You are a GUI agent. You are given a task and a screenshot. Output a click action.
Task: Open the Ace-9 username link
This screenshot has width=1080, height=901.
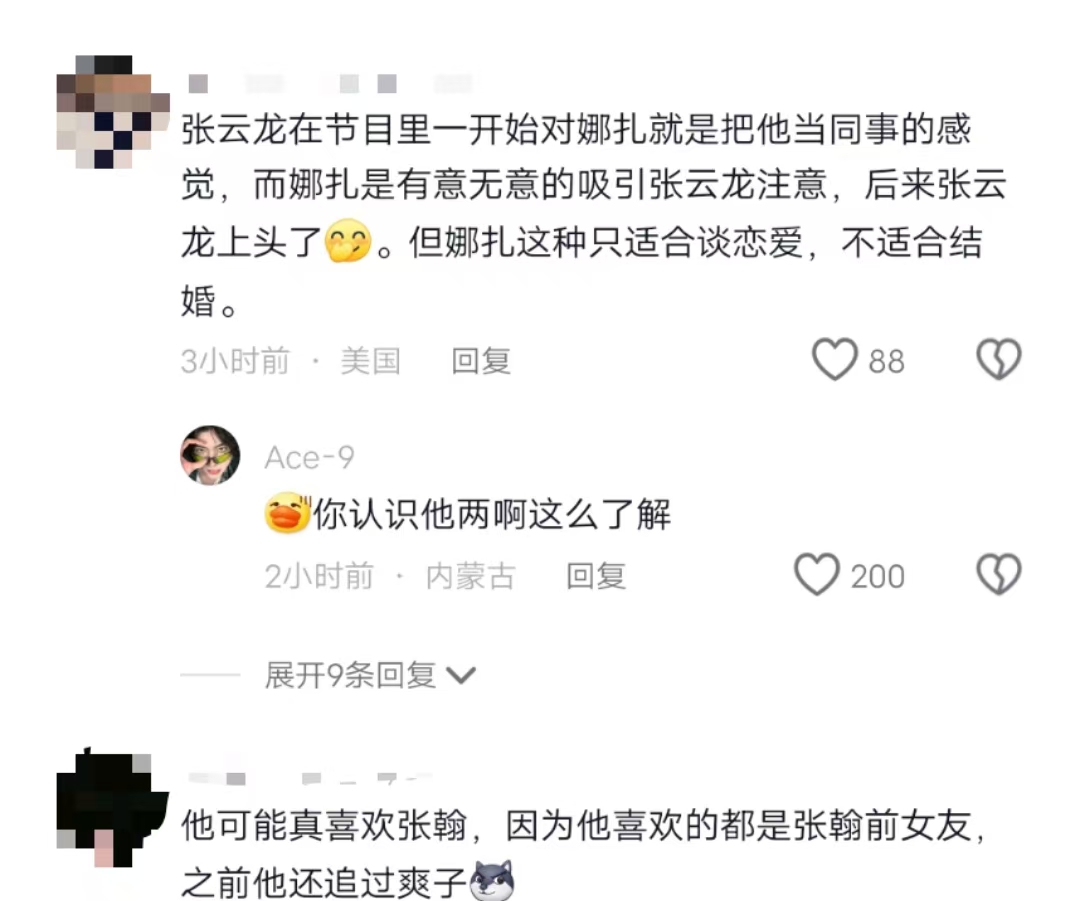point(309,457)
